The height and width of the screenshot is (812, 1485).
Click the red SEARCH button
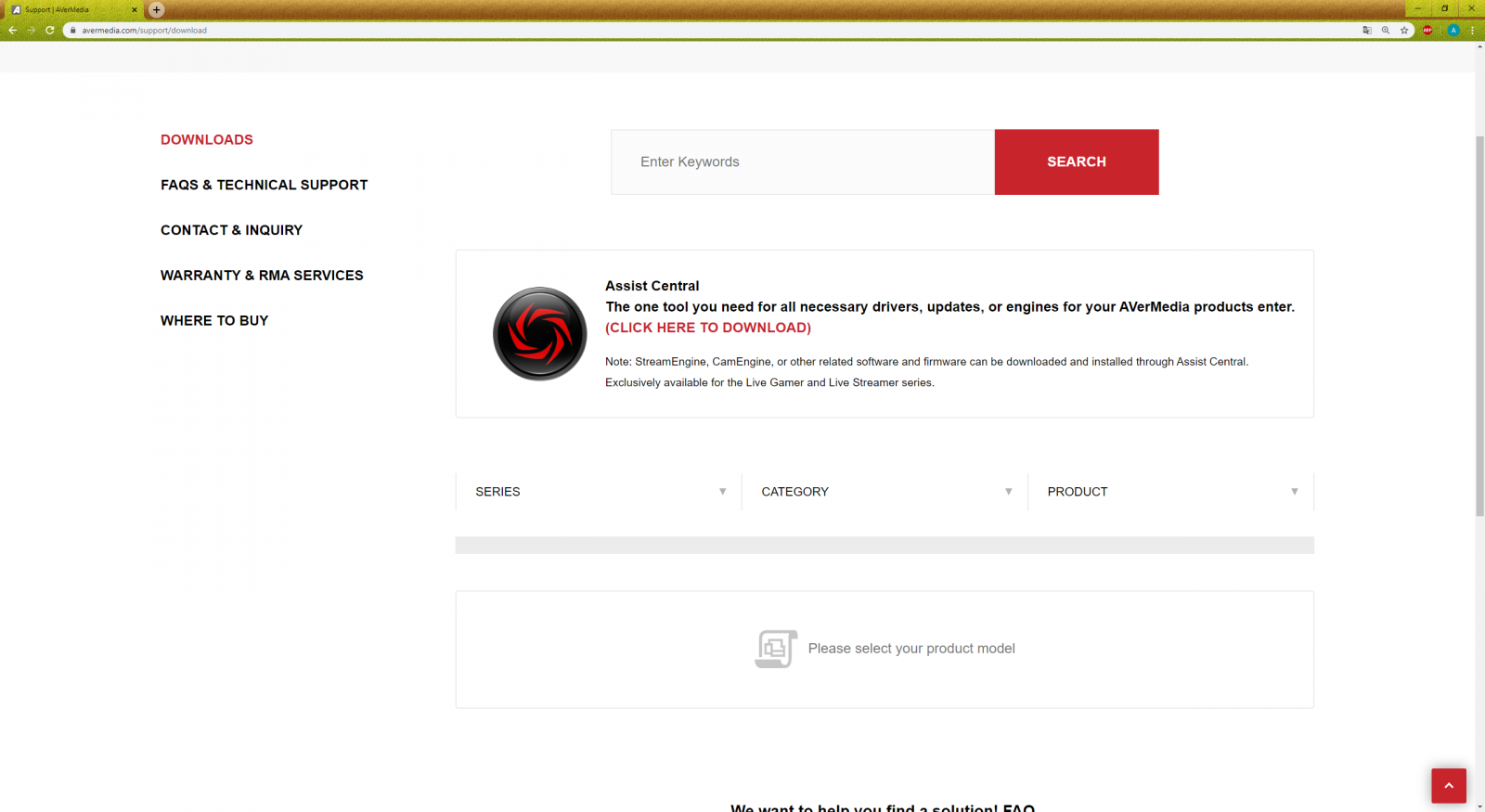coord(1077,161)
